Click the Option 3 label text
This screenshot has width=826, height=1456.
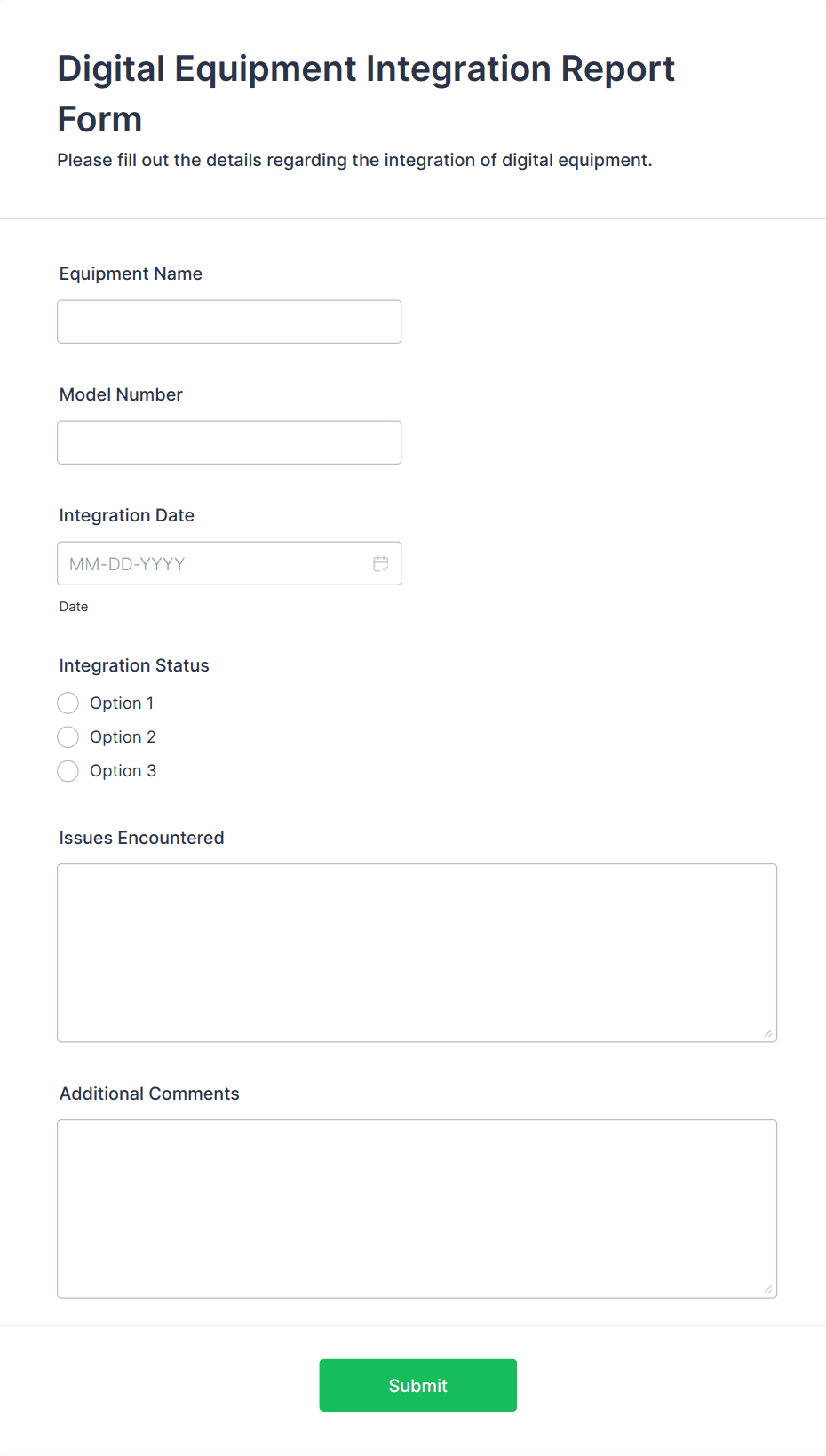[x=123, y=771]
